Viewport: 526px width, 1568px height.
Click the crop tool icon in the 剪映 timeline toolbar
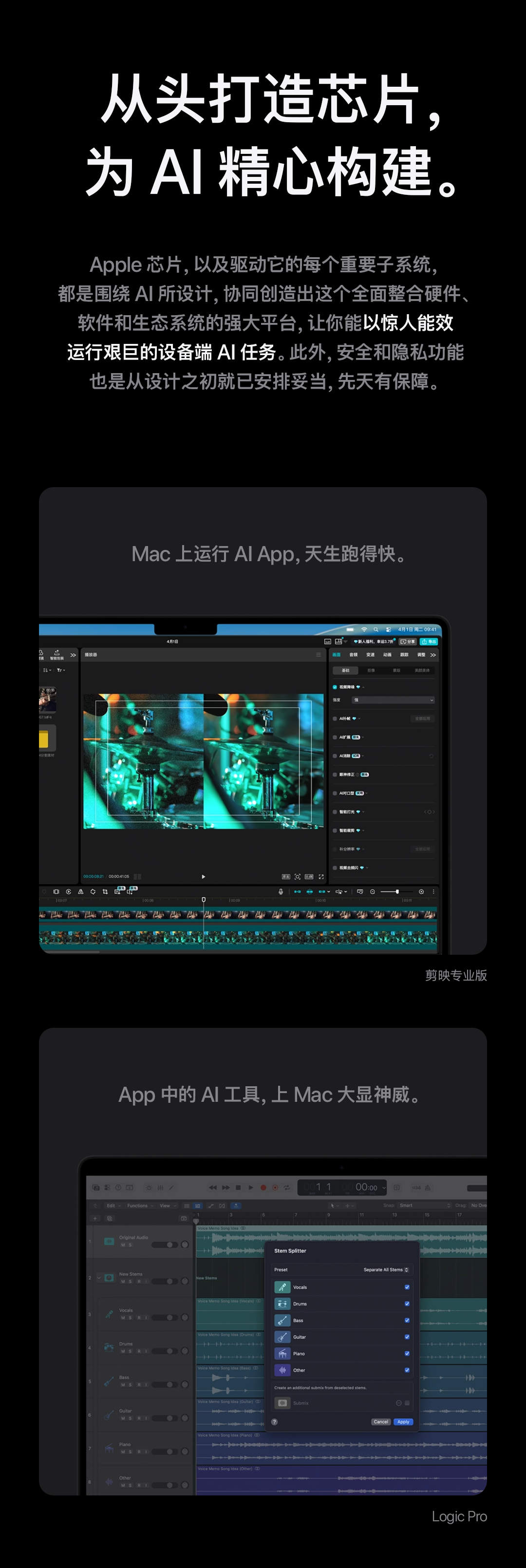[x=105, y=891]
